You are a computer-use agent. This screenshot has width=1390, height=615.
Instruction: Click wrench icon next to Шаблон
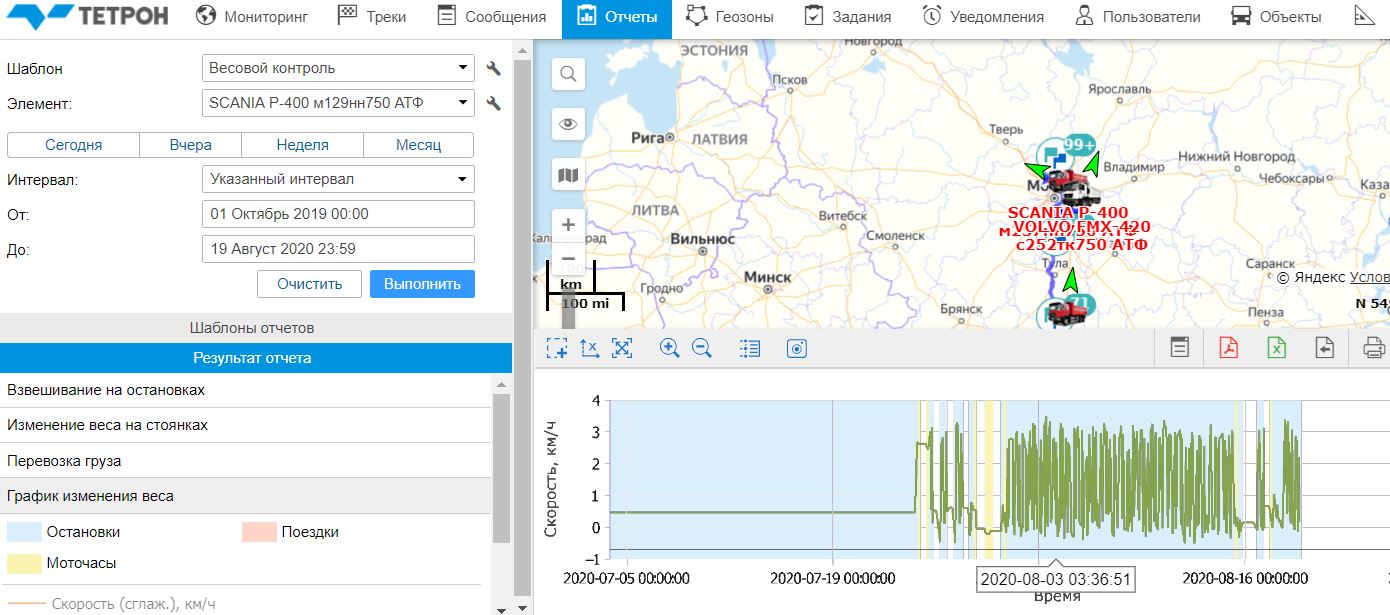point(493,69)
